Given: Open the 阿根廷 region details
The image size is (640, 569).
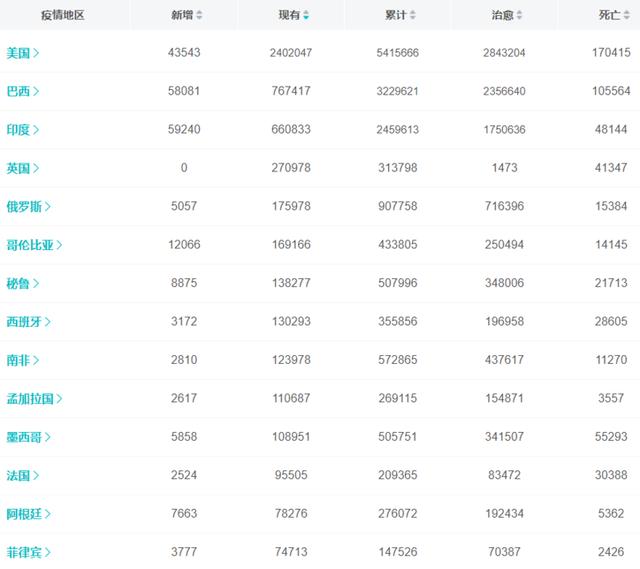Looking at the screenshot, I should [29, 514].
